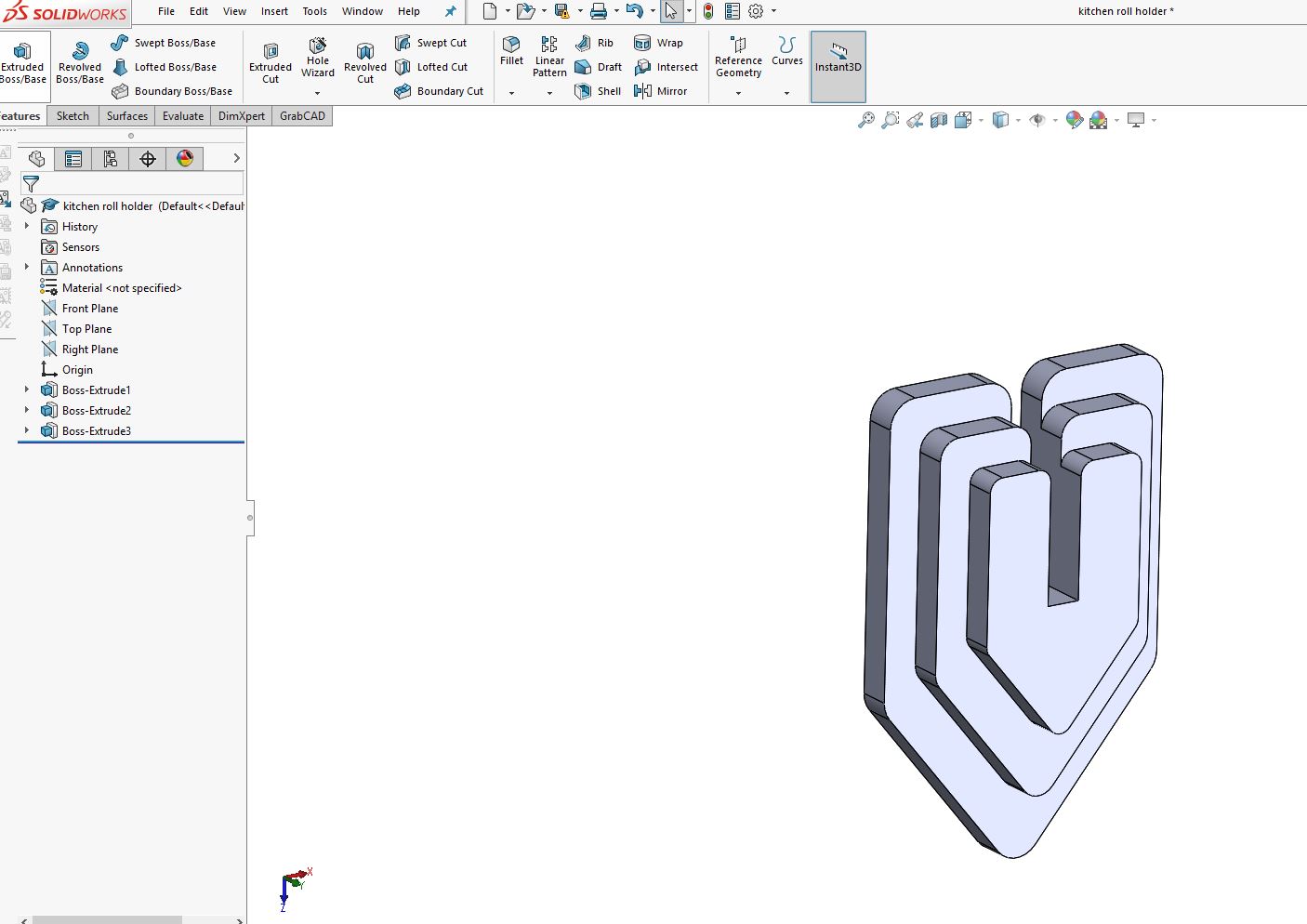Open the PropertyManager tab icon
Image resolution: width=1307 pixels, height=924 pixels.
click(x=73, y=159)
